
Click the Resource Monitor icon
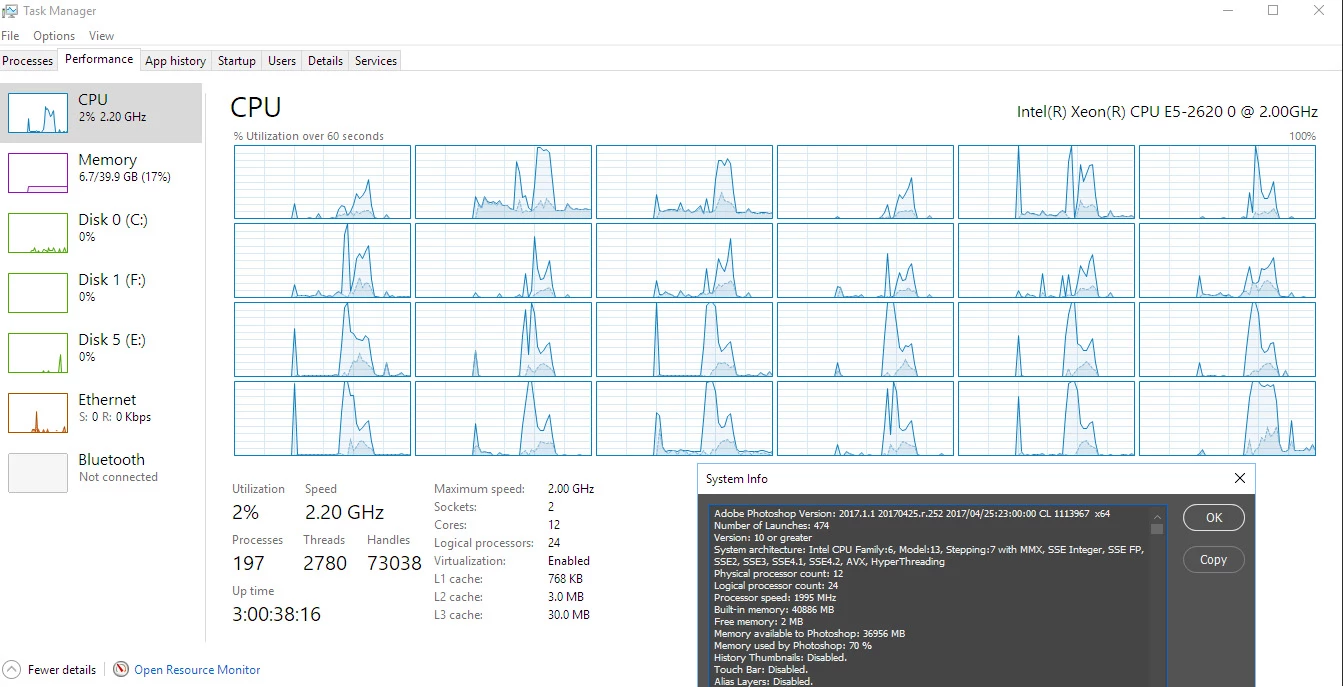coord(121,669)
